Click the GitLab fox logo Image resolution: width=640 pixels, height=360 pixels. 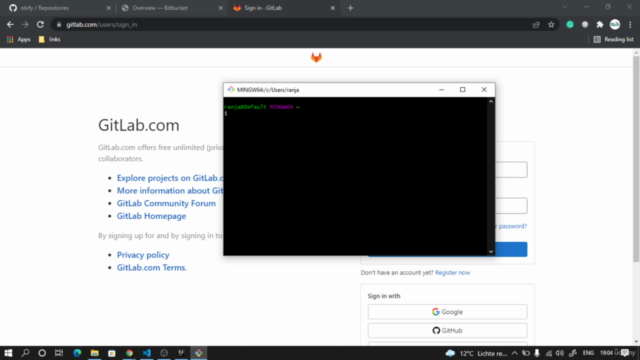(316, 58)
